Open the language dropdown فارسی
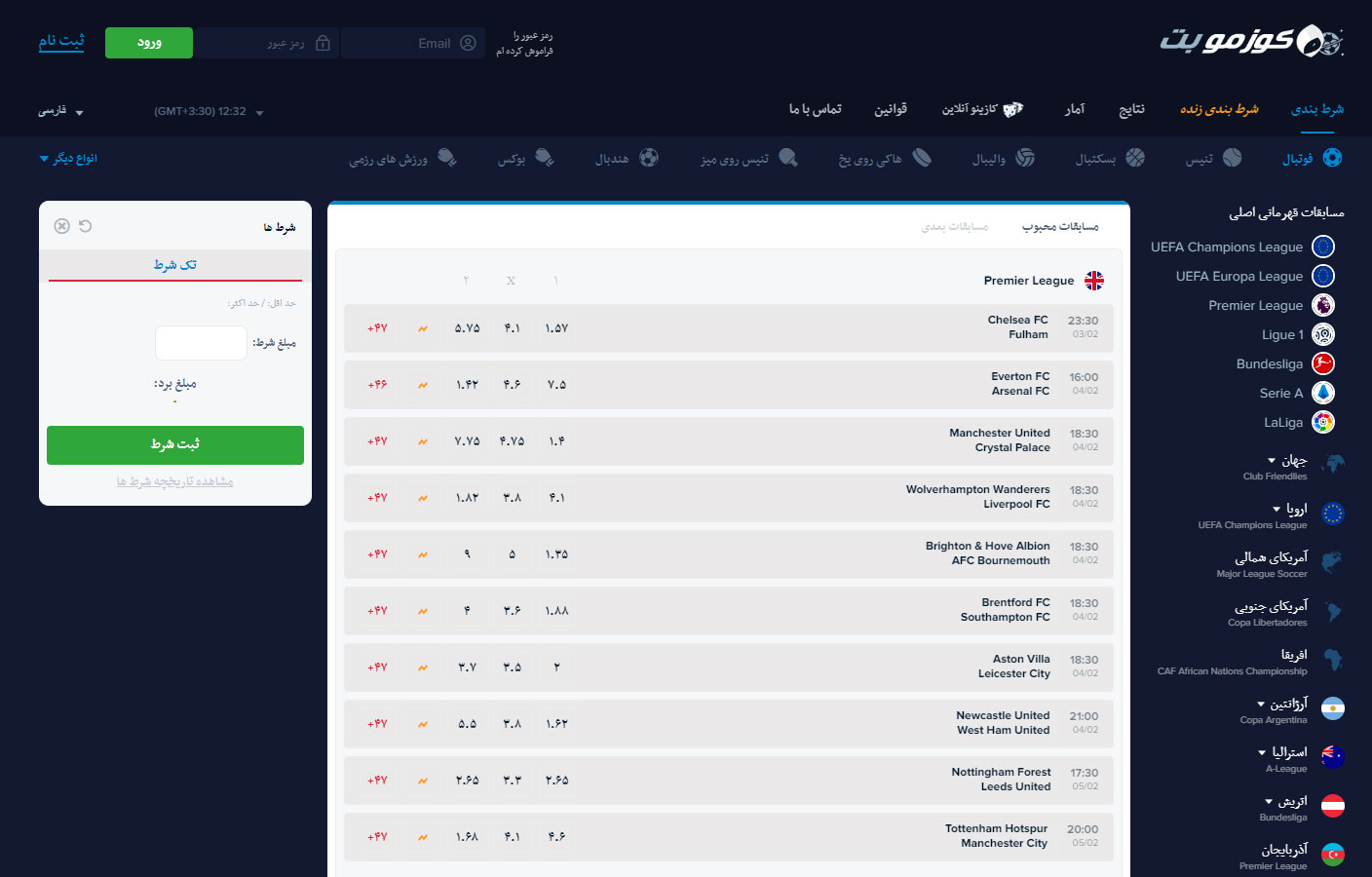 coord(60,111)
